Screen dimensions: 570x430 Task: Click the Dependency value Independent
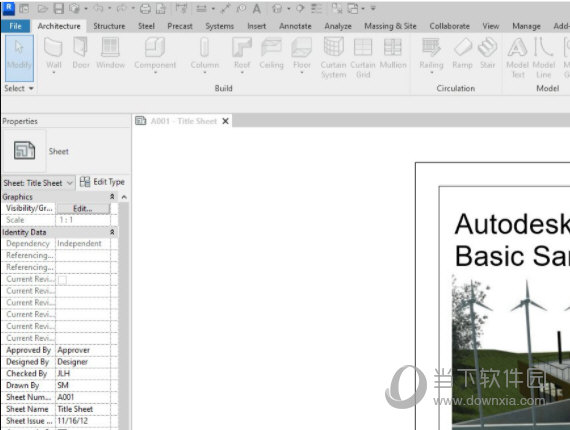pyautogui.click(x=83, y=244)
